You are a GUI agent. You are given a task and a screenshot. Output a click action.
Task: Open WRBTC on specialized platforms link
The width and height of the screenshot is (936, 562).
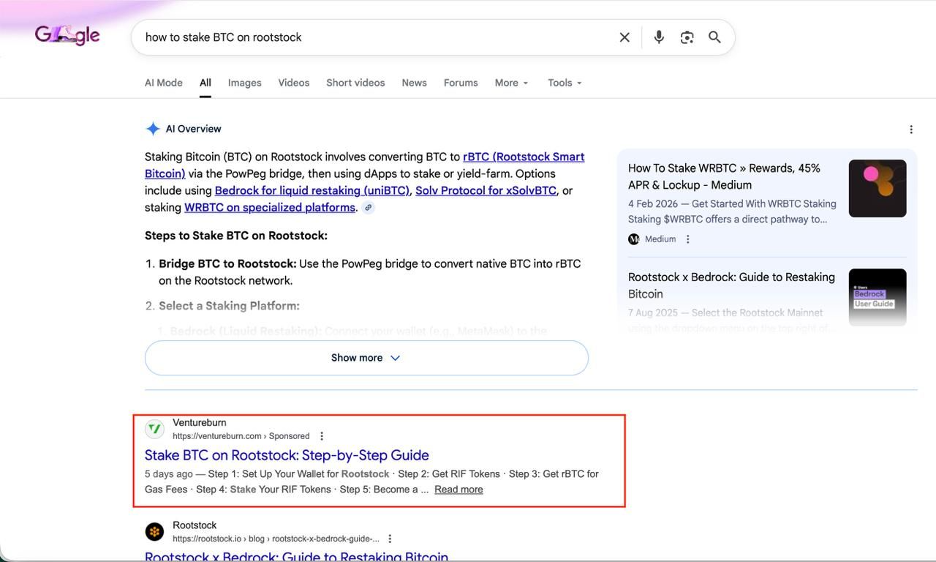(x=269, y=207)
